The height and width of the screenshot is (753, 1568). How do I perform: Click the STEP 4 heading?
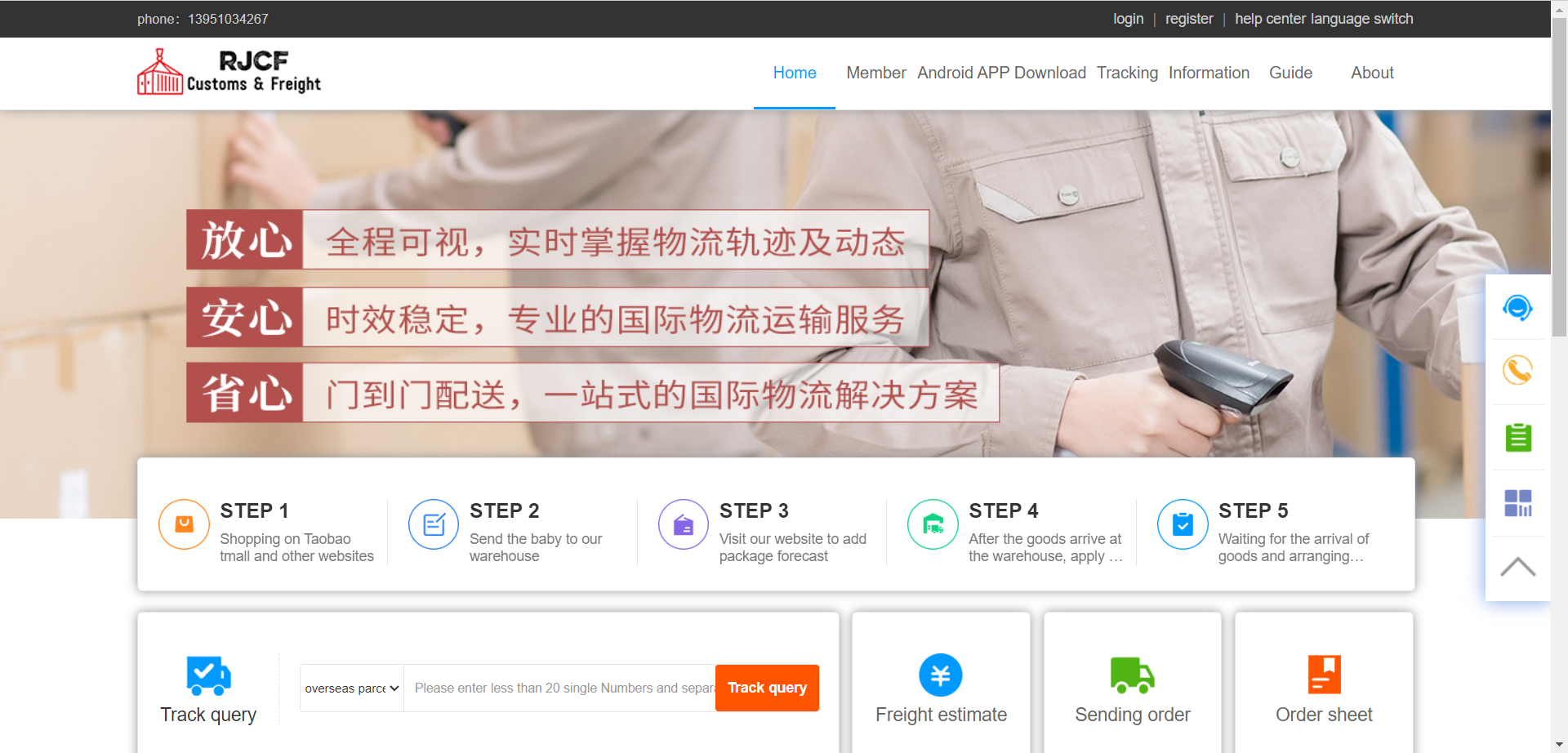1003,510
